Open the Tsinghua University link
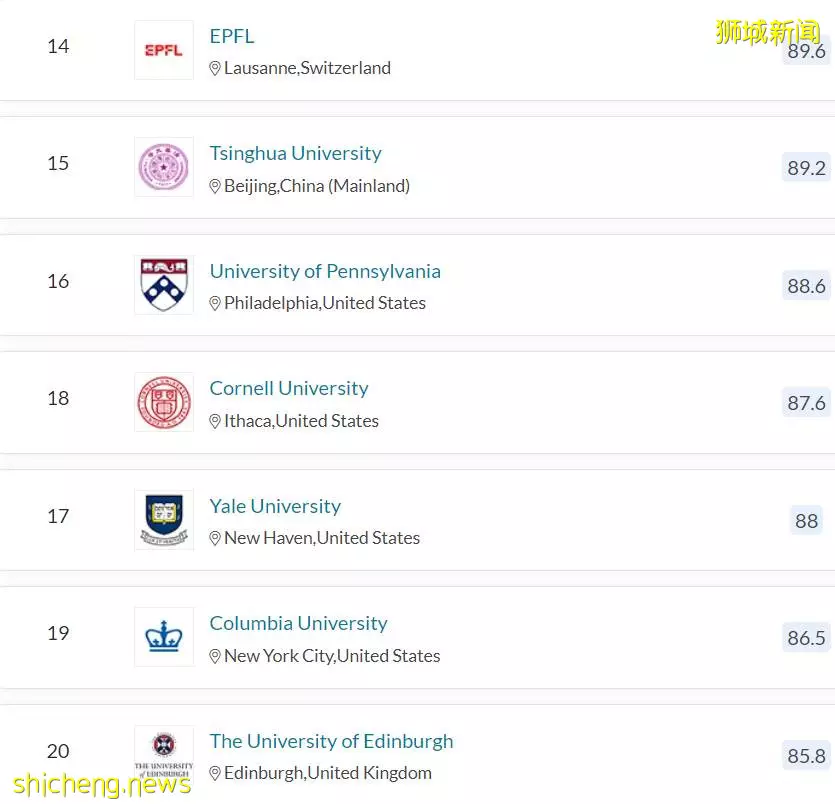This screenshot has height=804, width=835. coord(296,153)
